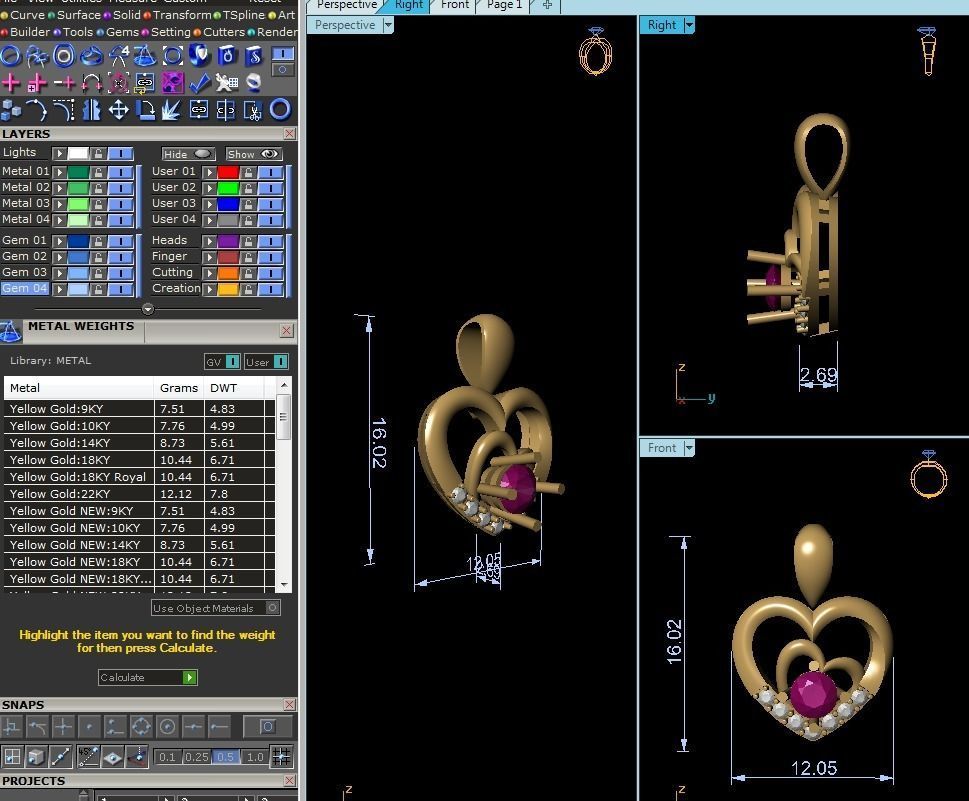Add a new viewport tab with plus
The width and height of the screenshot is (969, 801).
[548, 5]
